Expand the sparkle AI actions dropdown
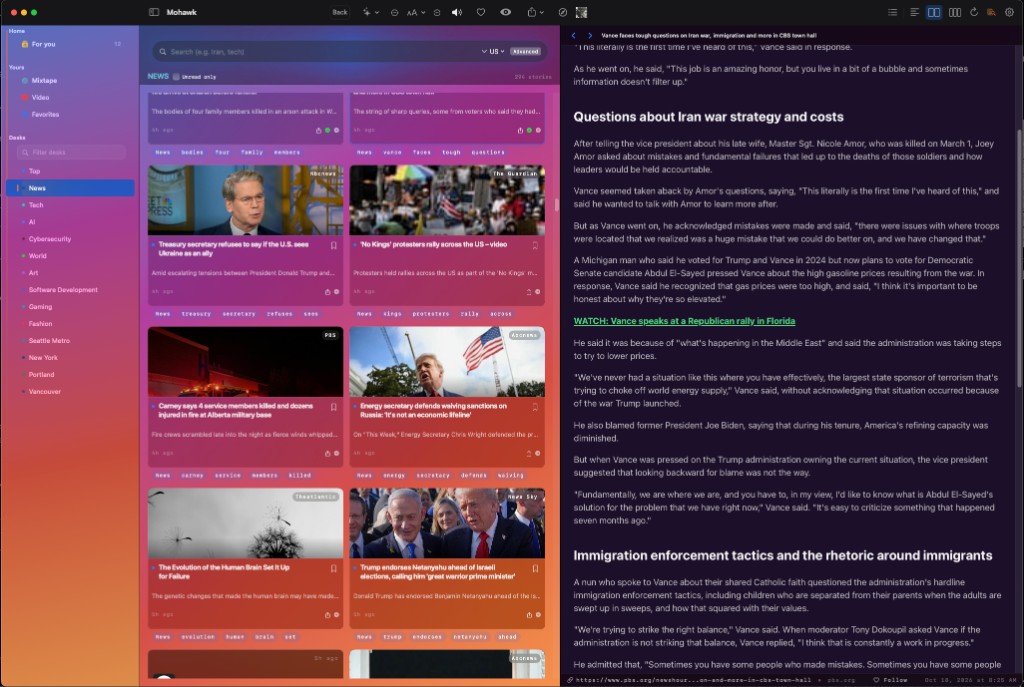Image resolution: width=1024 pixels, height=687 pixels. (x=370, y=12)
